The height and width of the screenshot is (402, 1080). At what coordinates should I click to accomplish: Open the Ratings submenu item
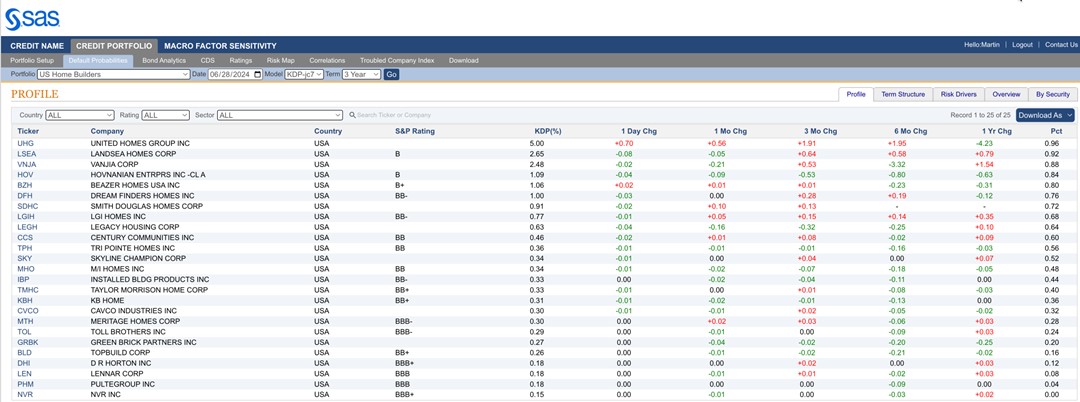241,61
